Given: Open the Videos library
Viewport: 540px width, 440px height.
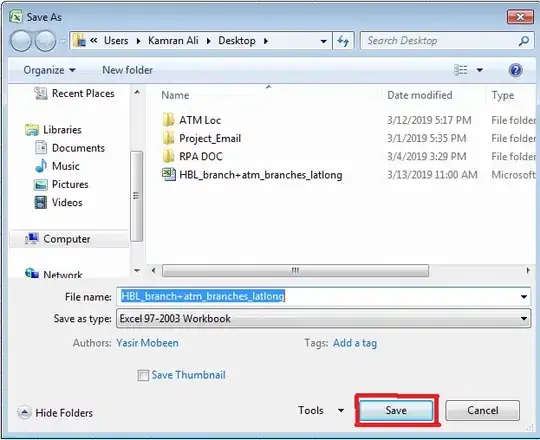Looking at the screenshot, I should tap(67, 202).
